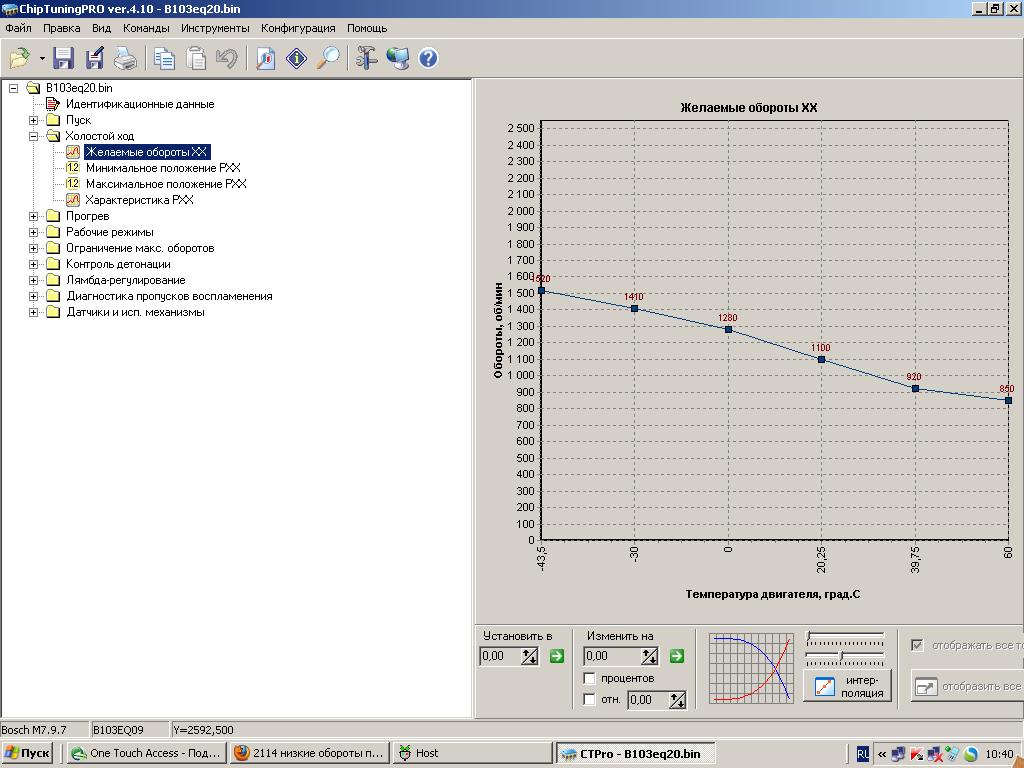Click the blue question mark help icon

point(428,59)
